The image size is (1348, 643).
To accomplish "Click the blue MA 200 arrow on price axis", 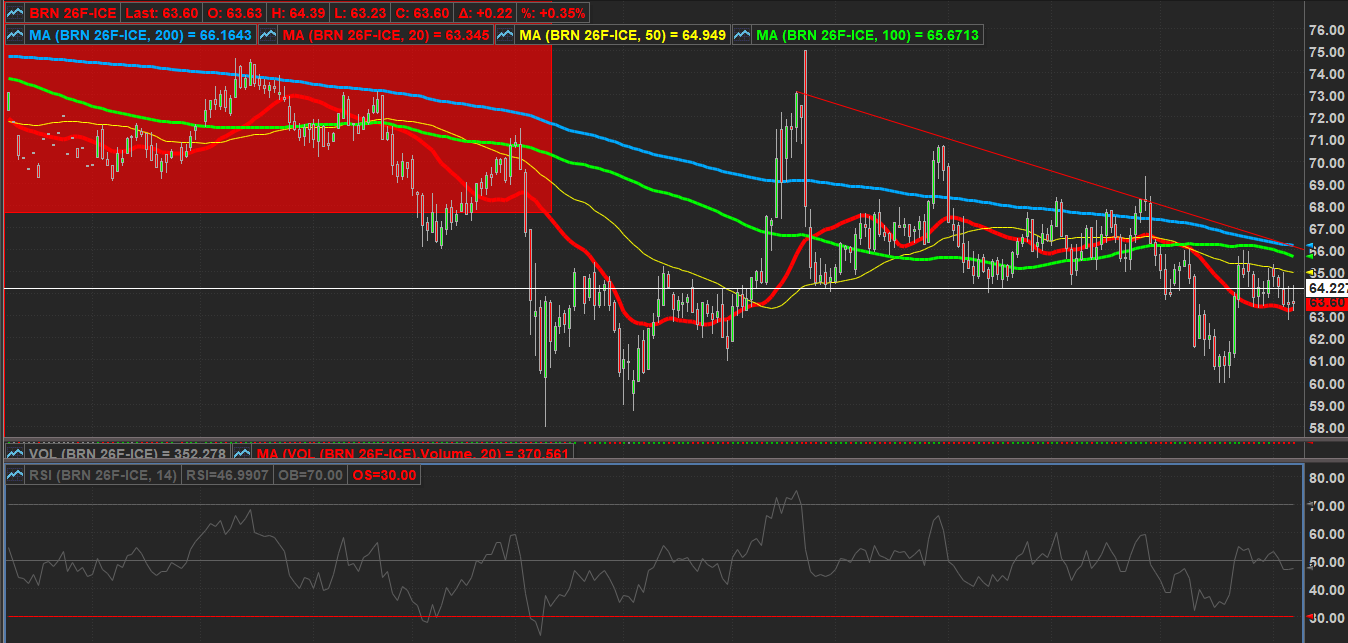I will (1313, 244).
